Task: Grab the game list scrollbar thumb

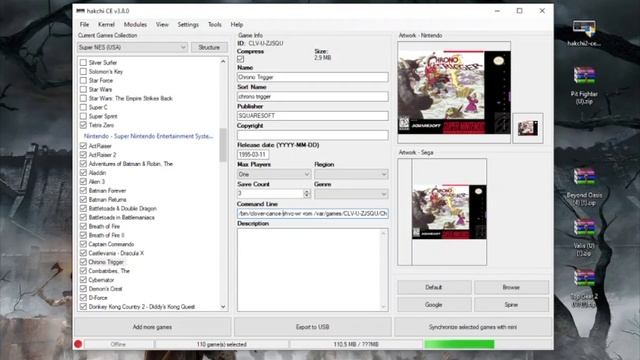Action: [223, 144]
